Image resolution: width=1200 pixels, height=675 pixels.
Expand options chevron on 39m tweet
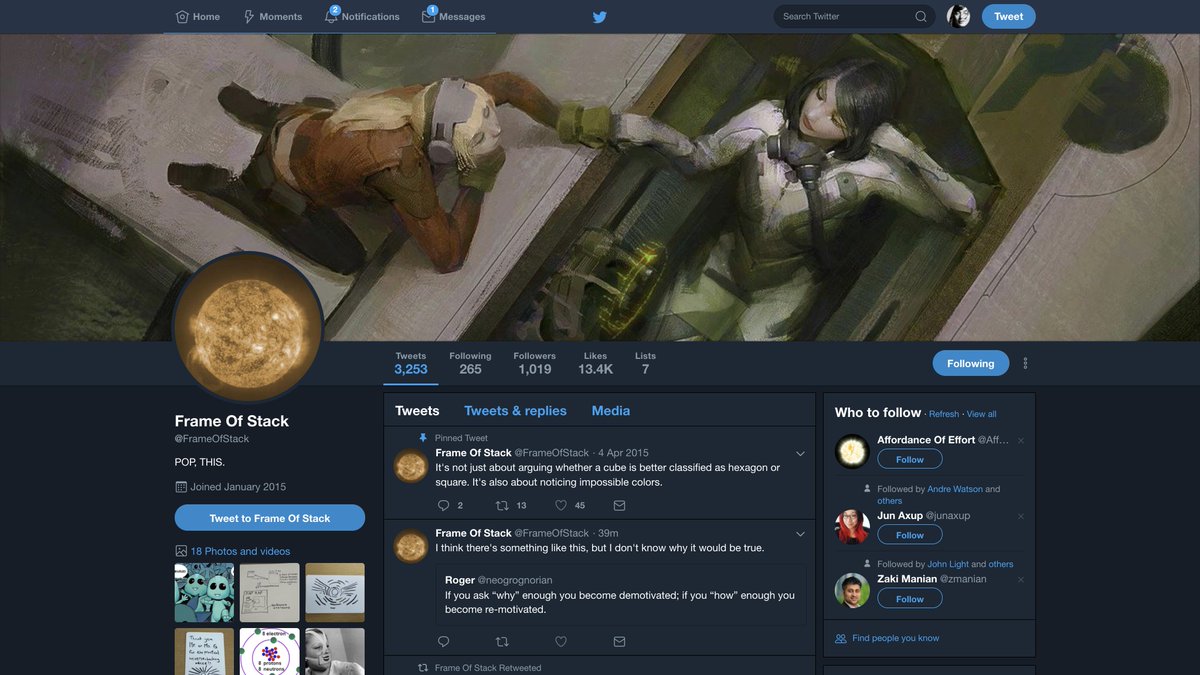[x=800, y=534]
